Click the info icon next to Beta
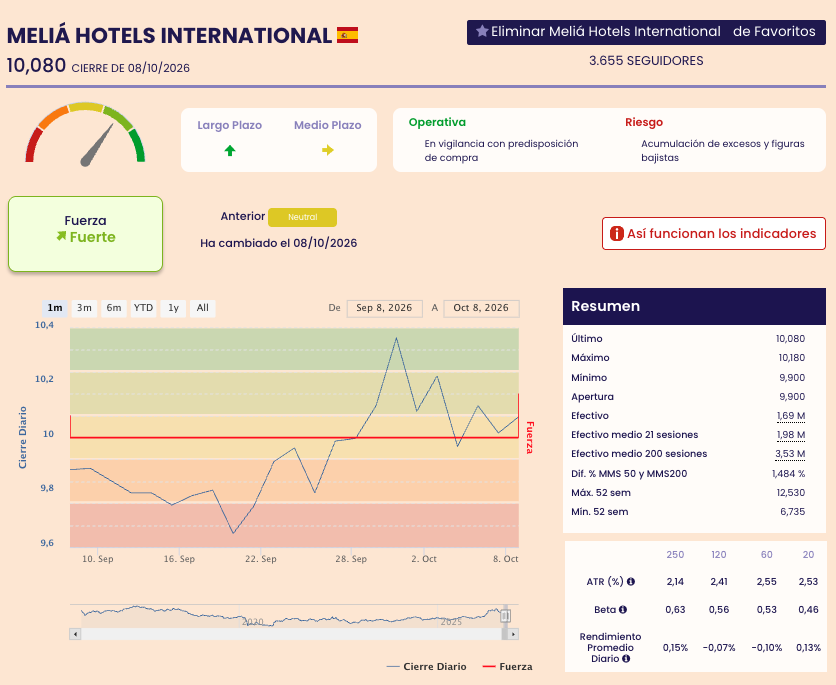Screen dimensions: 836x685 622,609
